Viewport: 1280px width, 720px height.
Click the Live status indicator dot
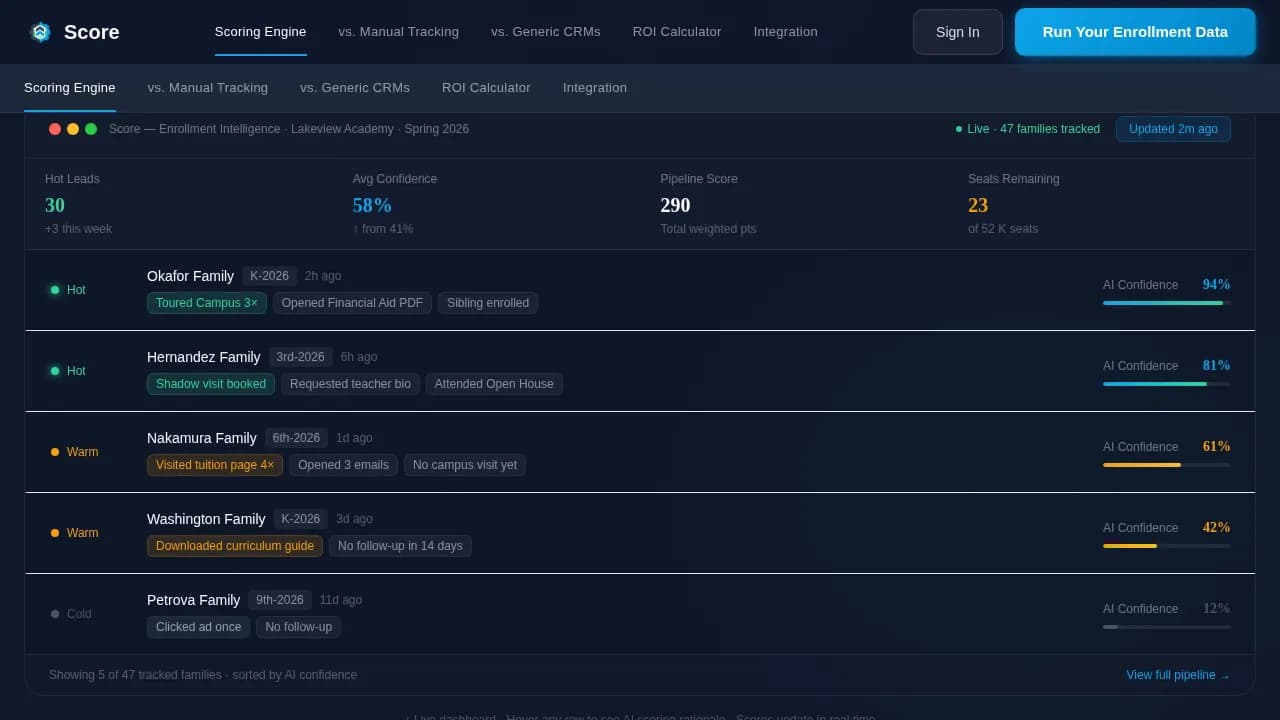[x=959, y=129]
